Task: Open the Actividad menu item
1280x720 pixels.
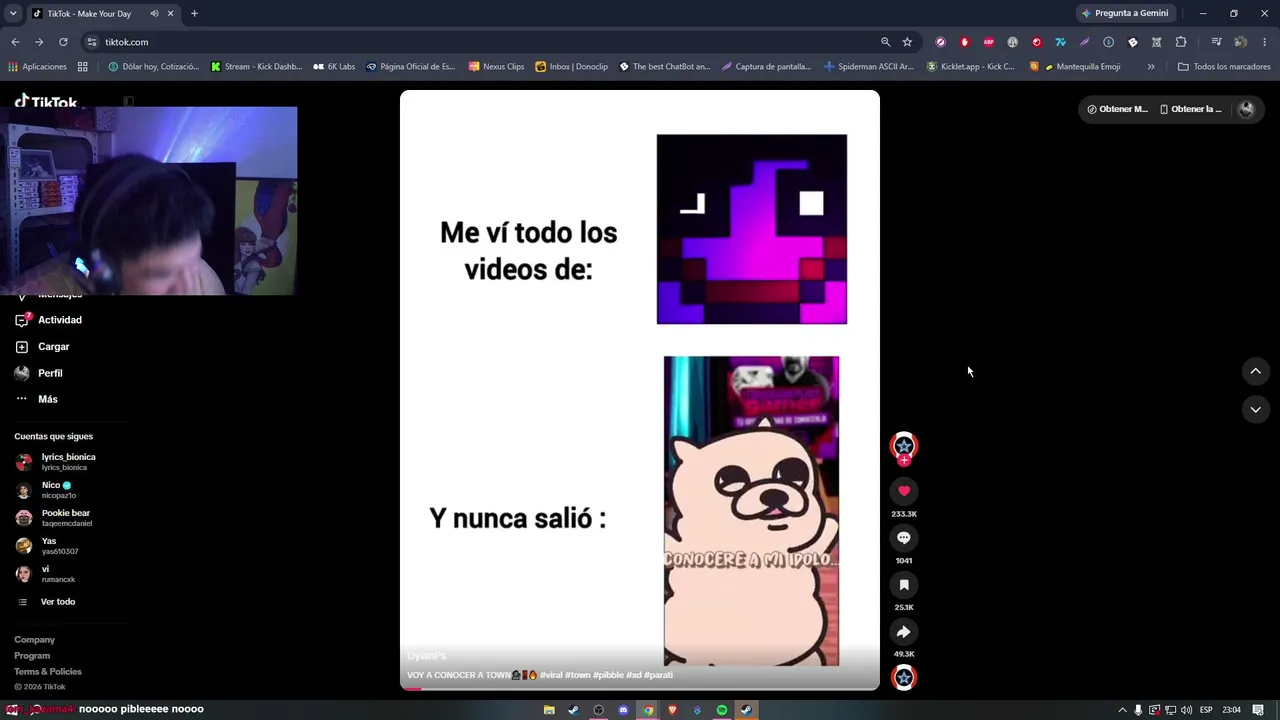Action: (60, 320)
